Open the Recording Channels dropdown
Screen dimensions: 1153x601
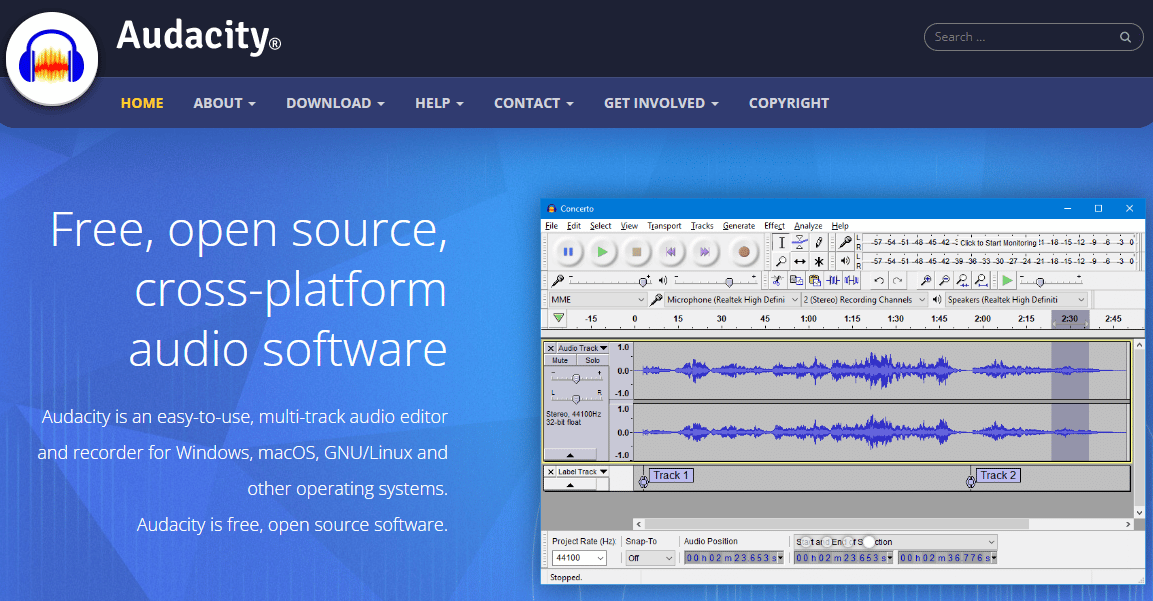pos(864,299)
